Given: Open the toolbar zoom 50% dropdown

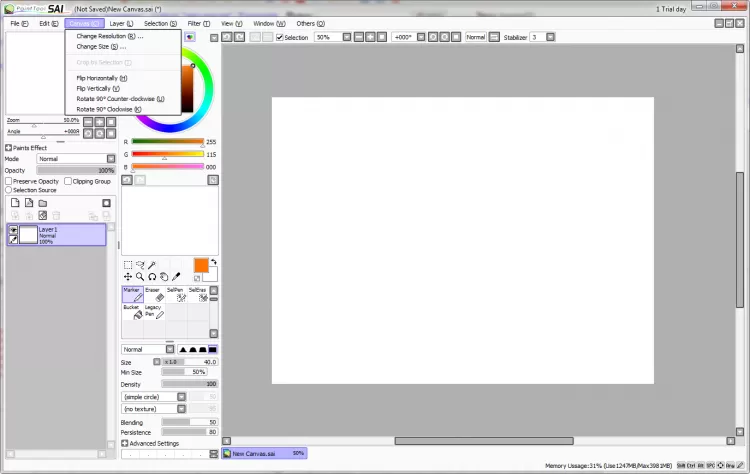Looking at the screenshot, I should [347, 37].
